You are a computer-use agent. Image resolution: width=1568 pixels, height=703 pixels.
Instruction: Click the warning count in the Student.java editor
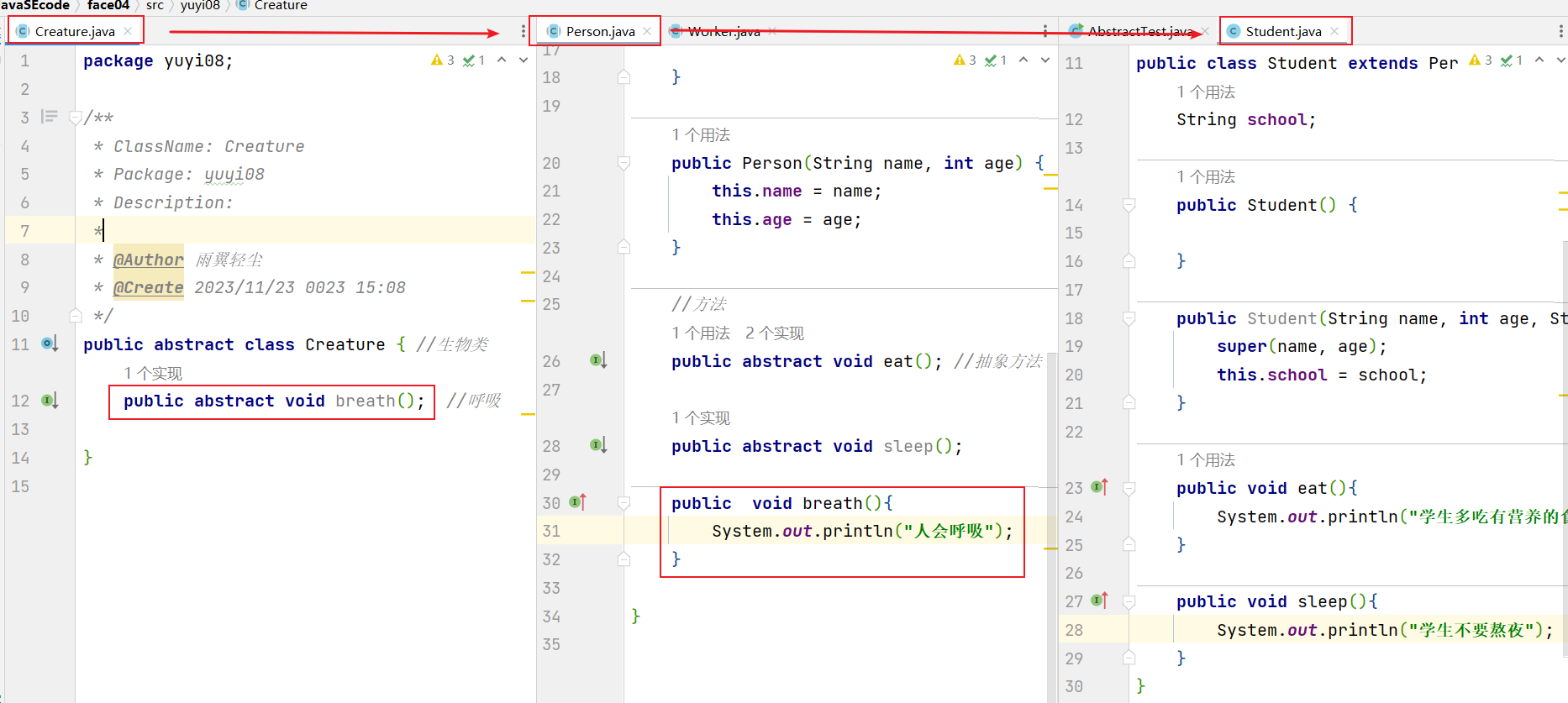[1481, 60]
